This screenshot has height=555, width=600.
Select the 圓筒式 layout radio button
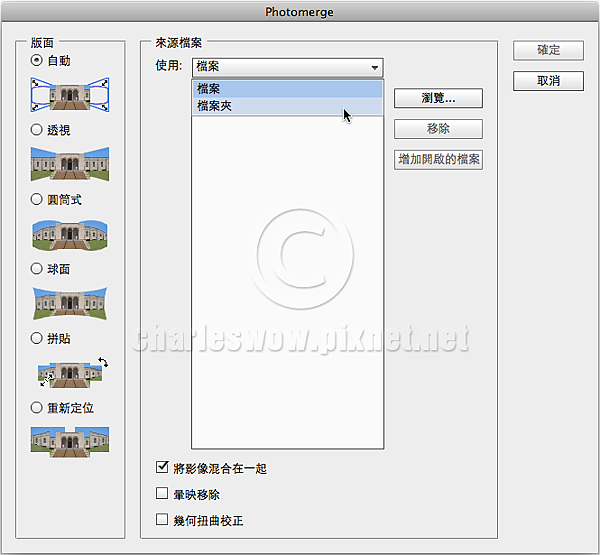(x=36, y=199)
